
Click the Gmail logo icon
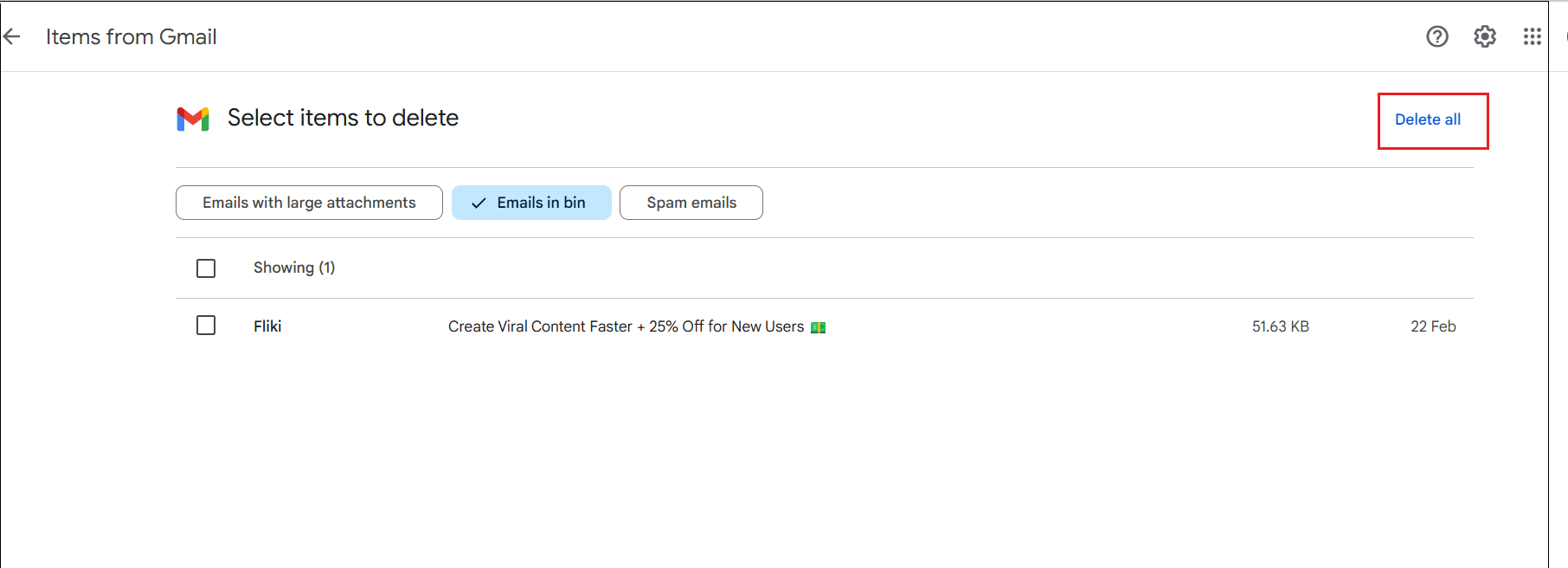click(193, 119)
